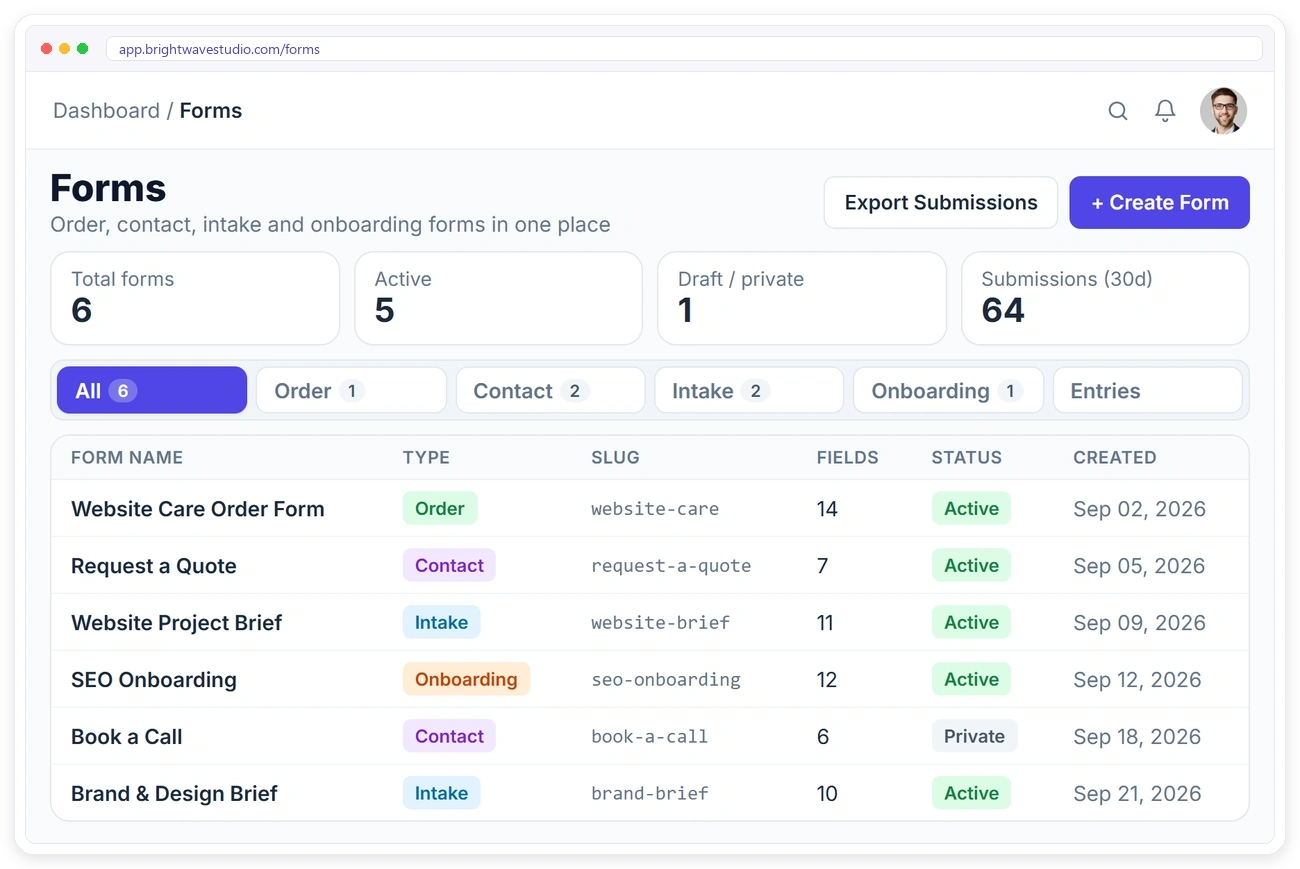
Task: Open Brand & Design Brief form
Action: click(174, 794)
